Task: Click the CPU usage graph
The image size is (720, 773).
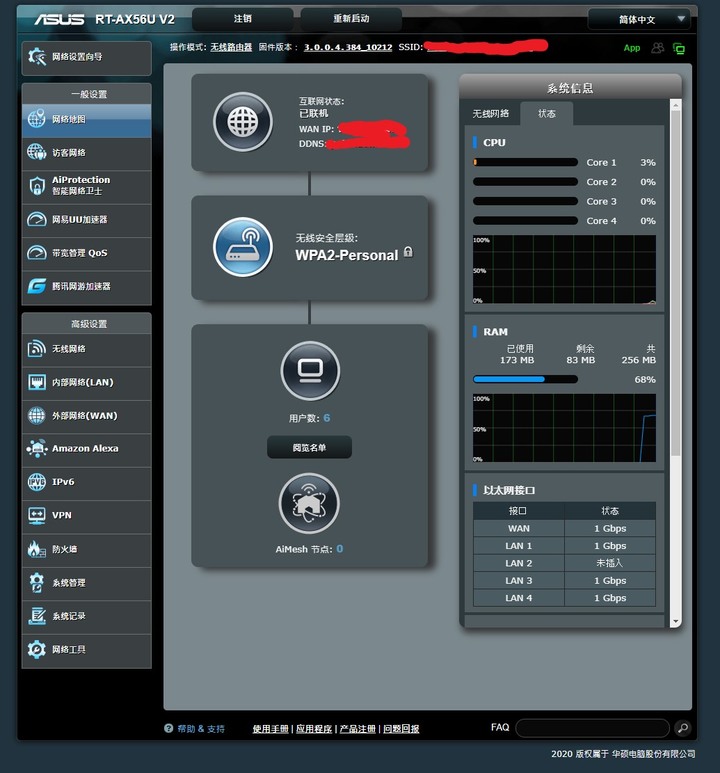Action: 564,269
